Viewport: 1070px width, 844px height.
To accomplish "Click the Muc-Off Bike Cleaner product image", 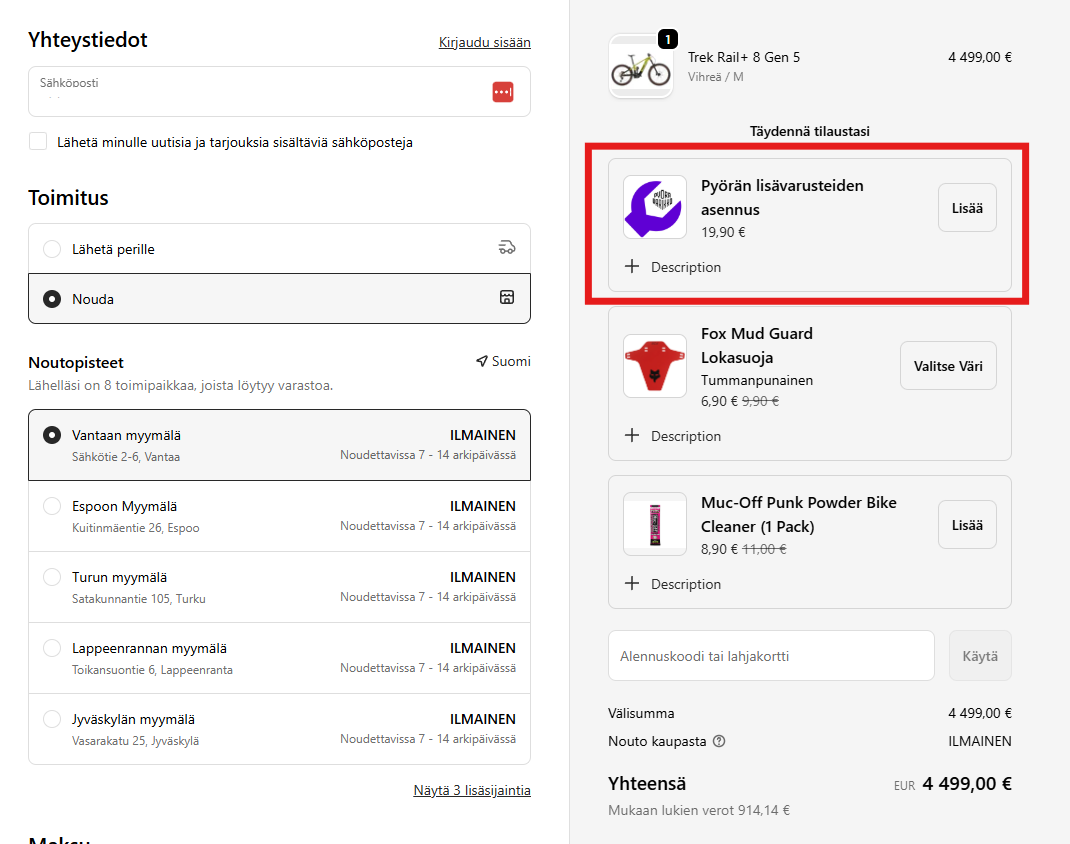I will coord(654,524).
